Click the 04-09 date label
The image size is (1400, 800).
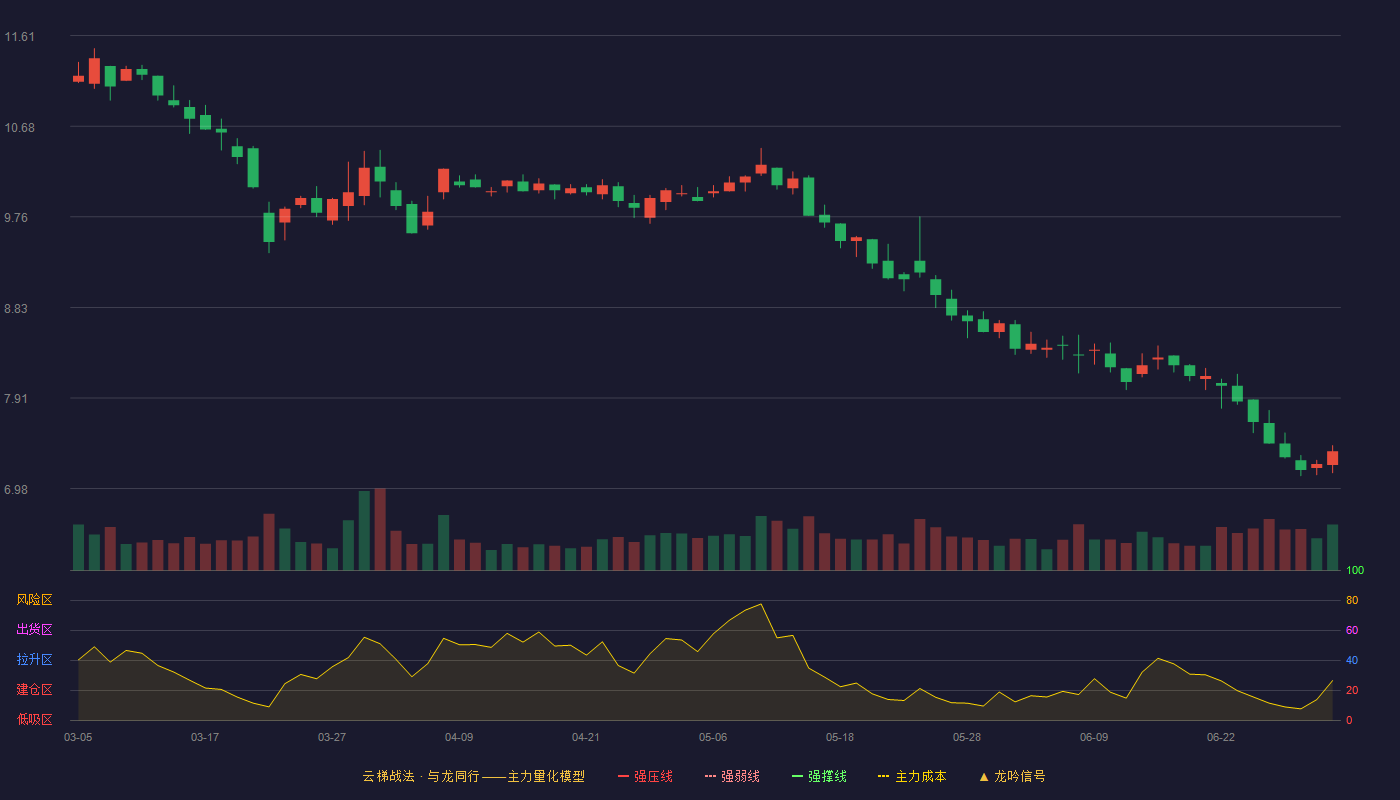pos(459,737)
